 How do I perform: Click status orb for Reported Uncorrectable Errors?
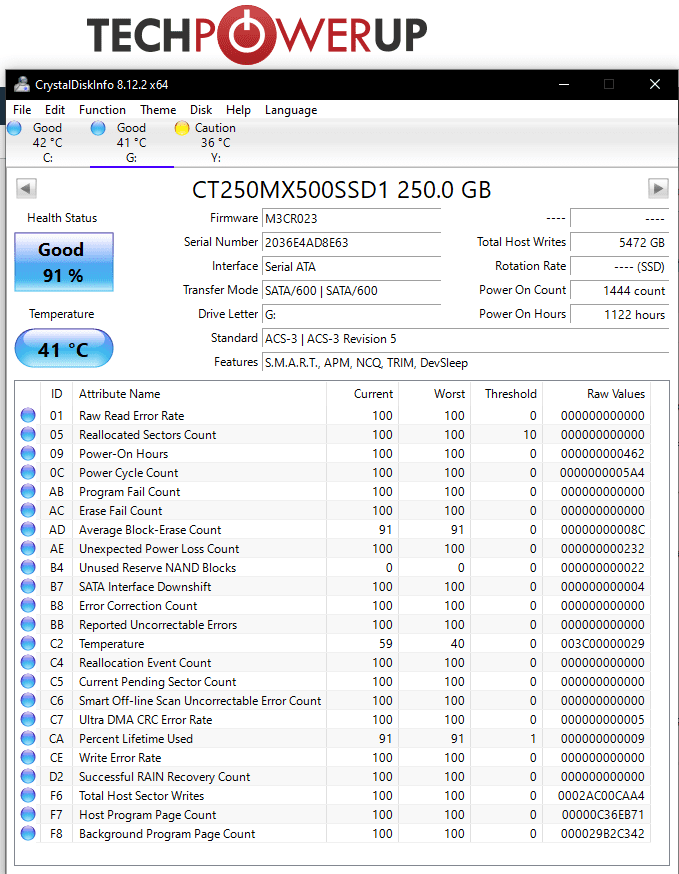point(28,624)
